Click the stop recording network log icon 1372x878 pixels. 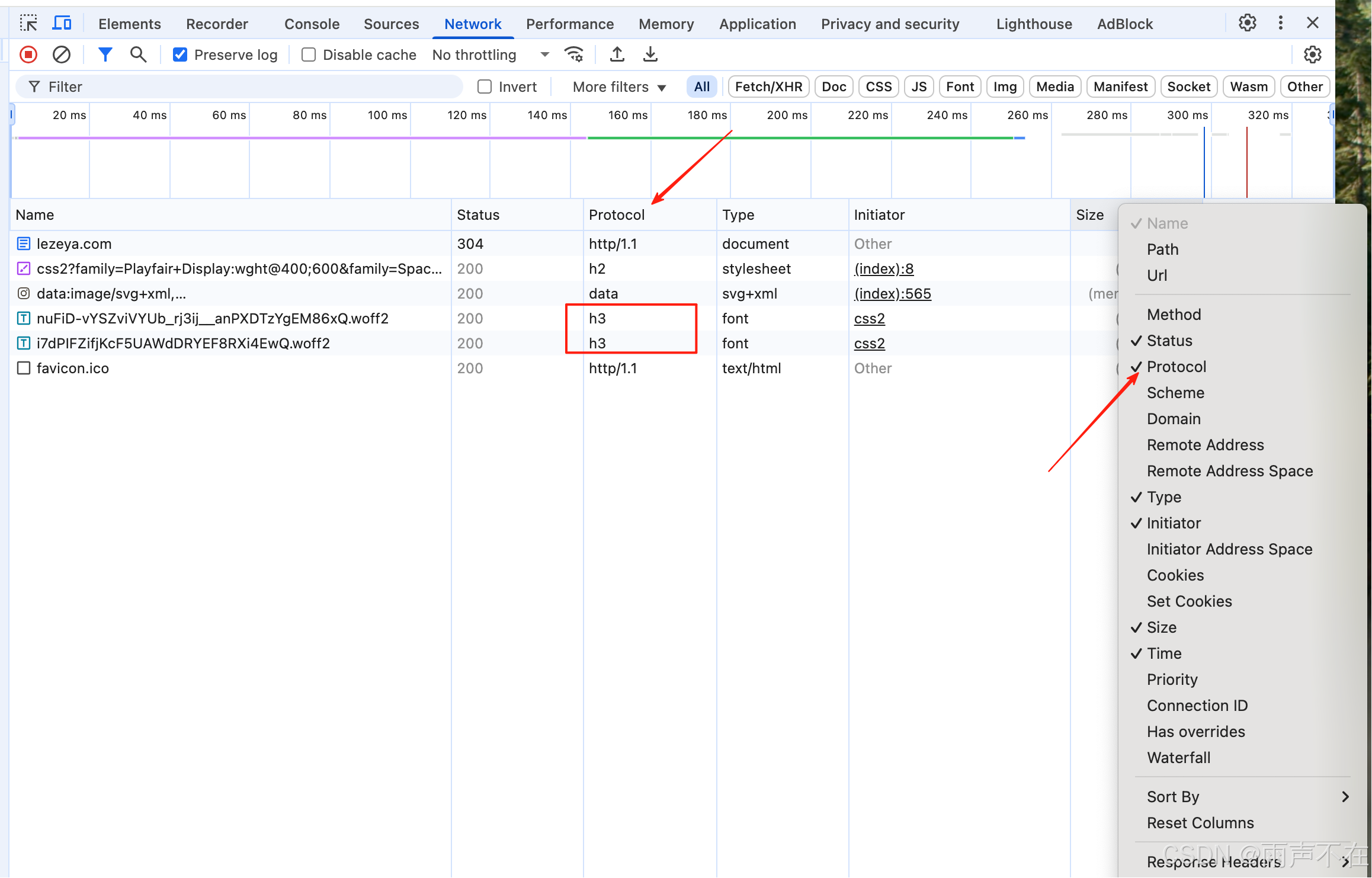coord(28,55)
